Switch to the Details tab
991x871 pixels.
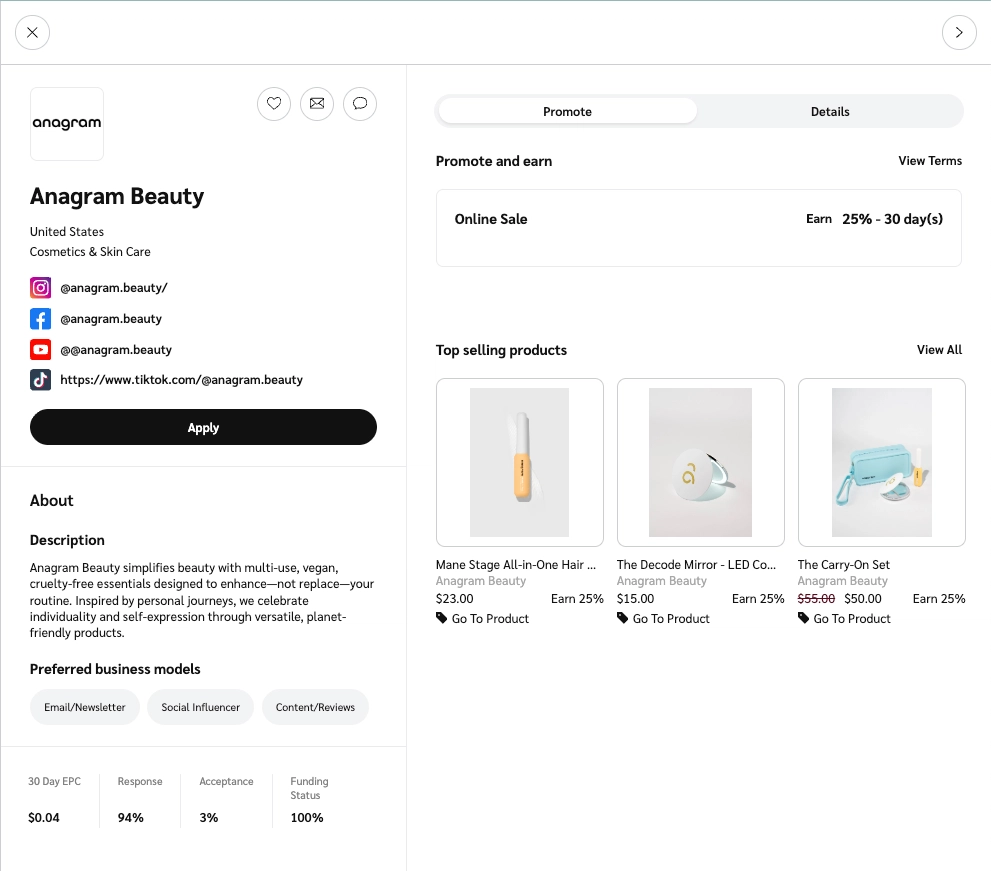coord(830,112)
